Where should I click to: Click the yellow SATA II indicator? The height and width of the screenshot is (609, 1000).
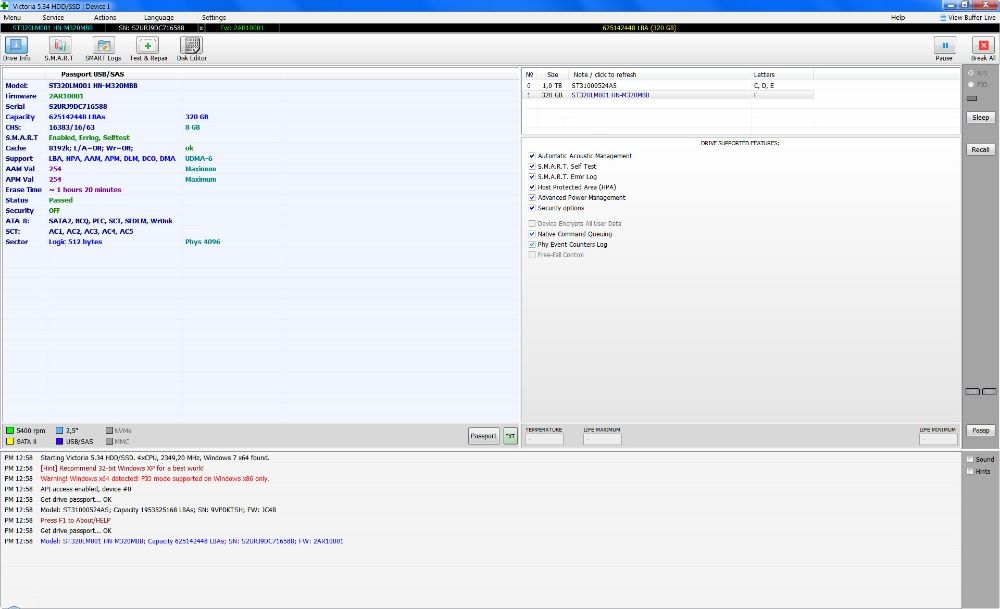click(x=10, y=441)
